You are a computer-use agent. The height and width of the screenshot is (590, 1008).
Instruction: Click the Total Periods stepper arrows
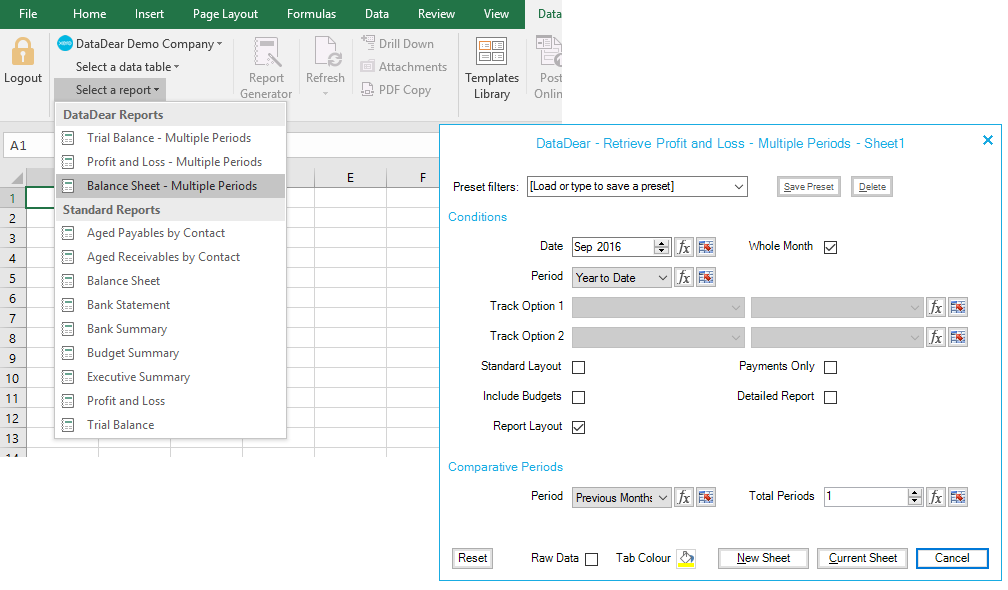tap(915, 497)
